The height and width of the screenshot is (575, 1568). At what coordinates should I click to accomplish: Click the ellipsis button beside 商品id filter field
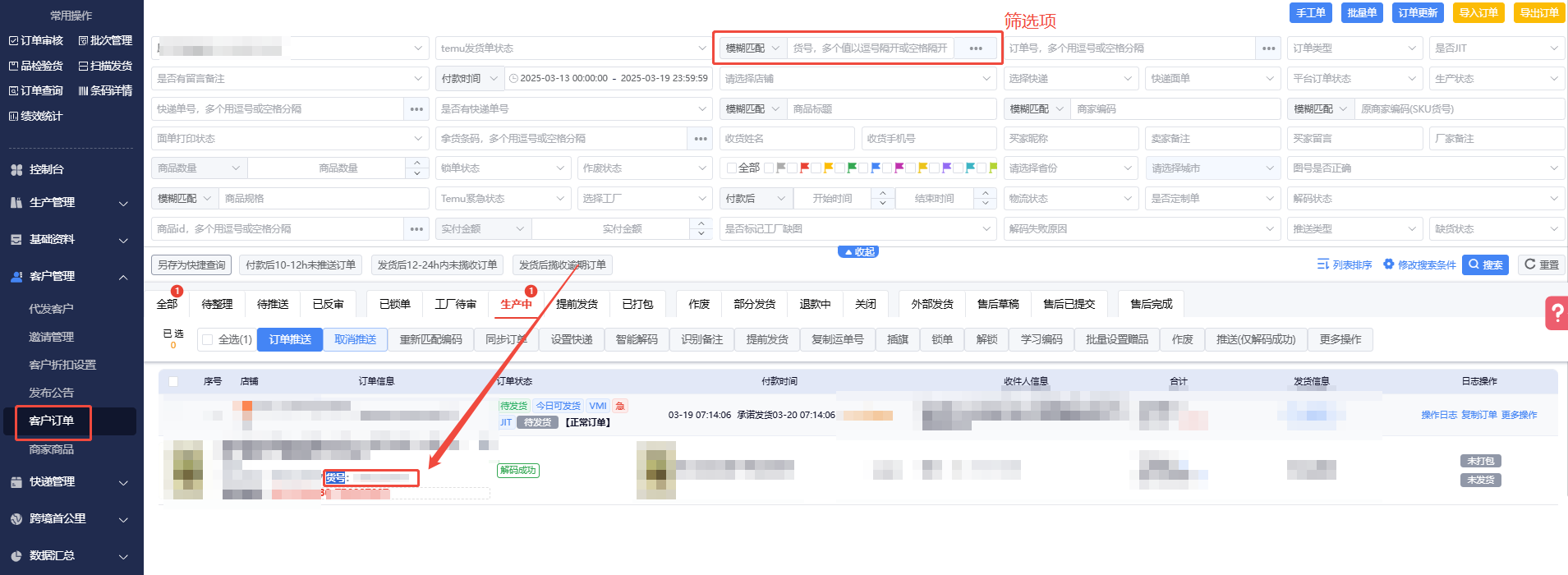coord(416,229)
